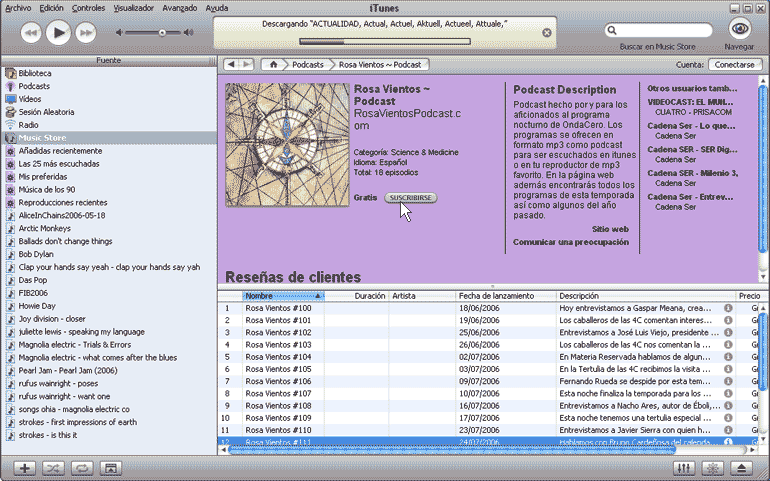
Task: Sort by the Duración column header
Action: click(x=357, y=296)
